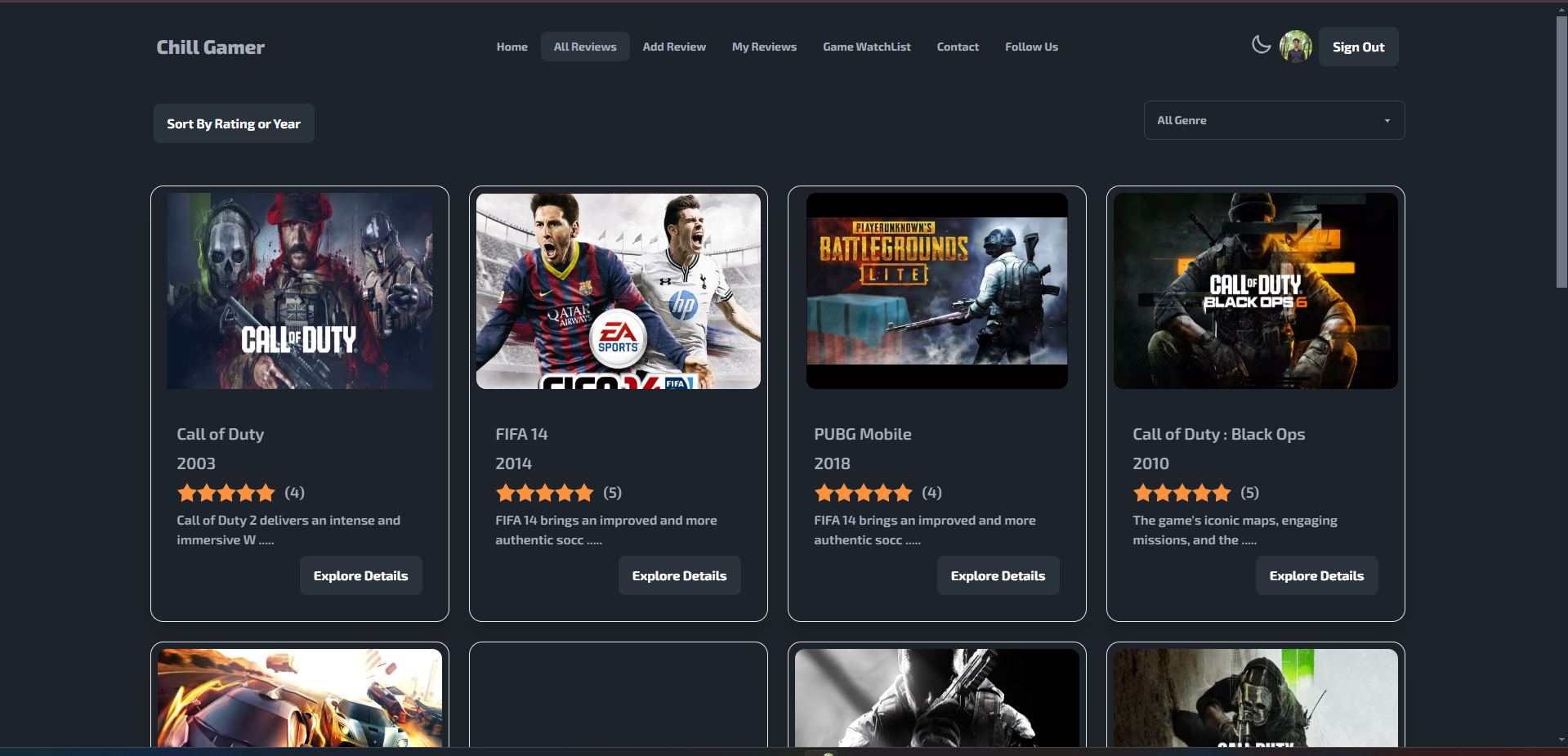The width and height of the screenshot is (1568, 756).
Task: Click the year '2018' text
Action: pos(833,463)
